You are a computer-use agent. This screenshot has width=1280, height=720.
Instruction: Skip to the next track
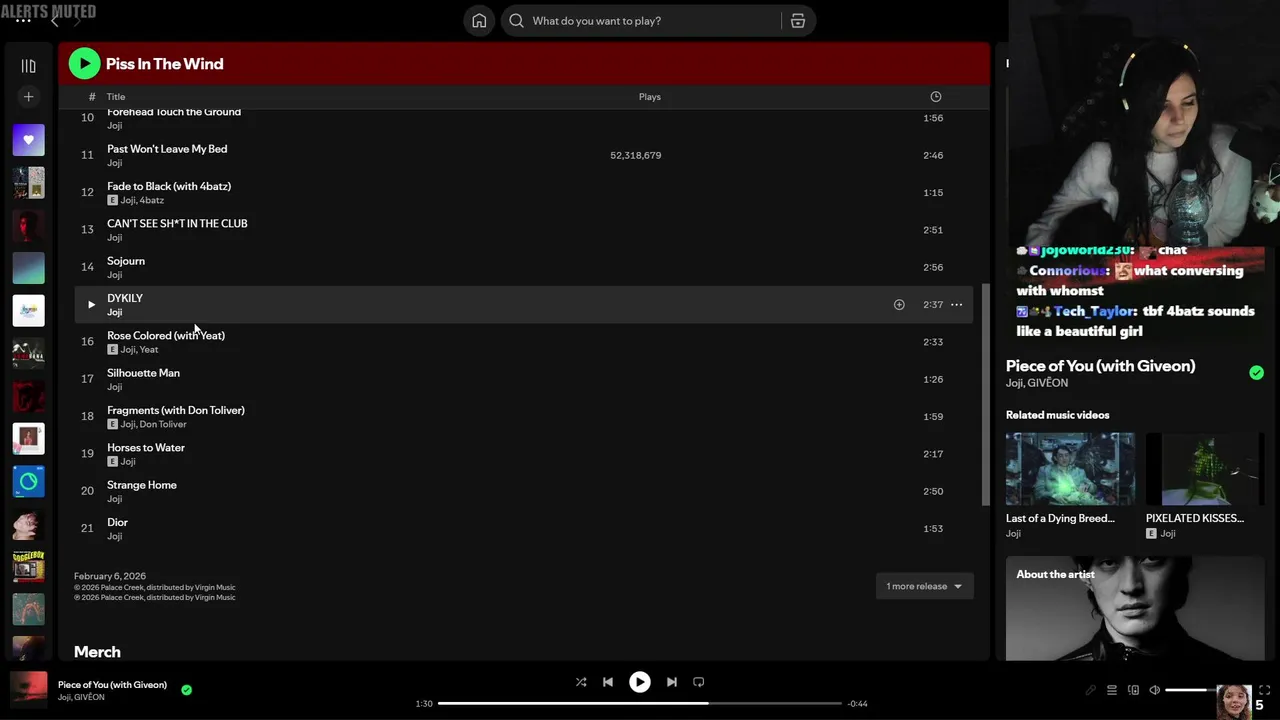click(671, 682)
